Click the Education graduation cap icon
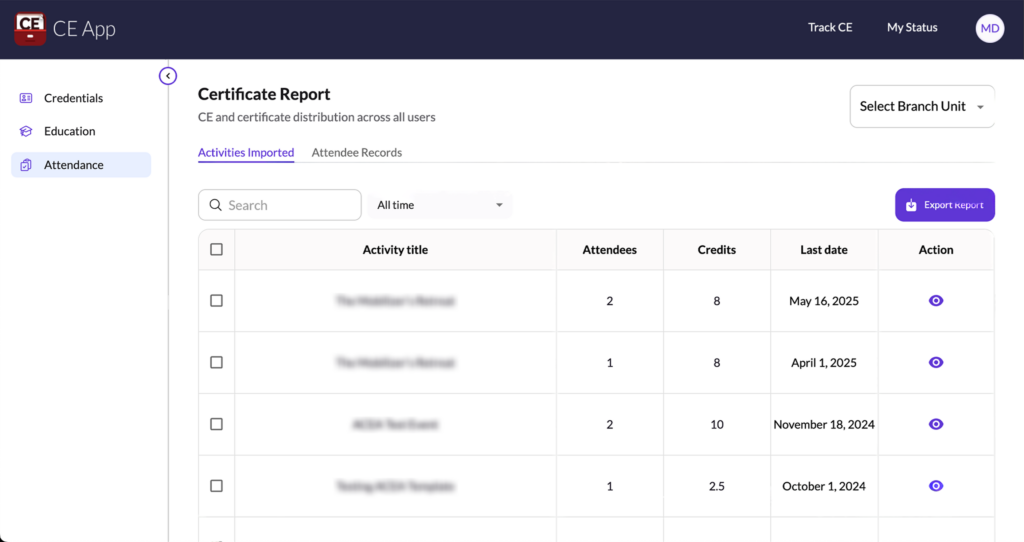The height and width of the screenshot is (542, 1024). click(26, 131)
